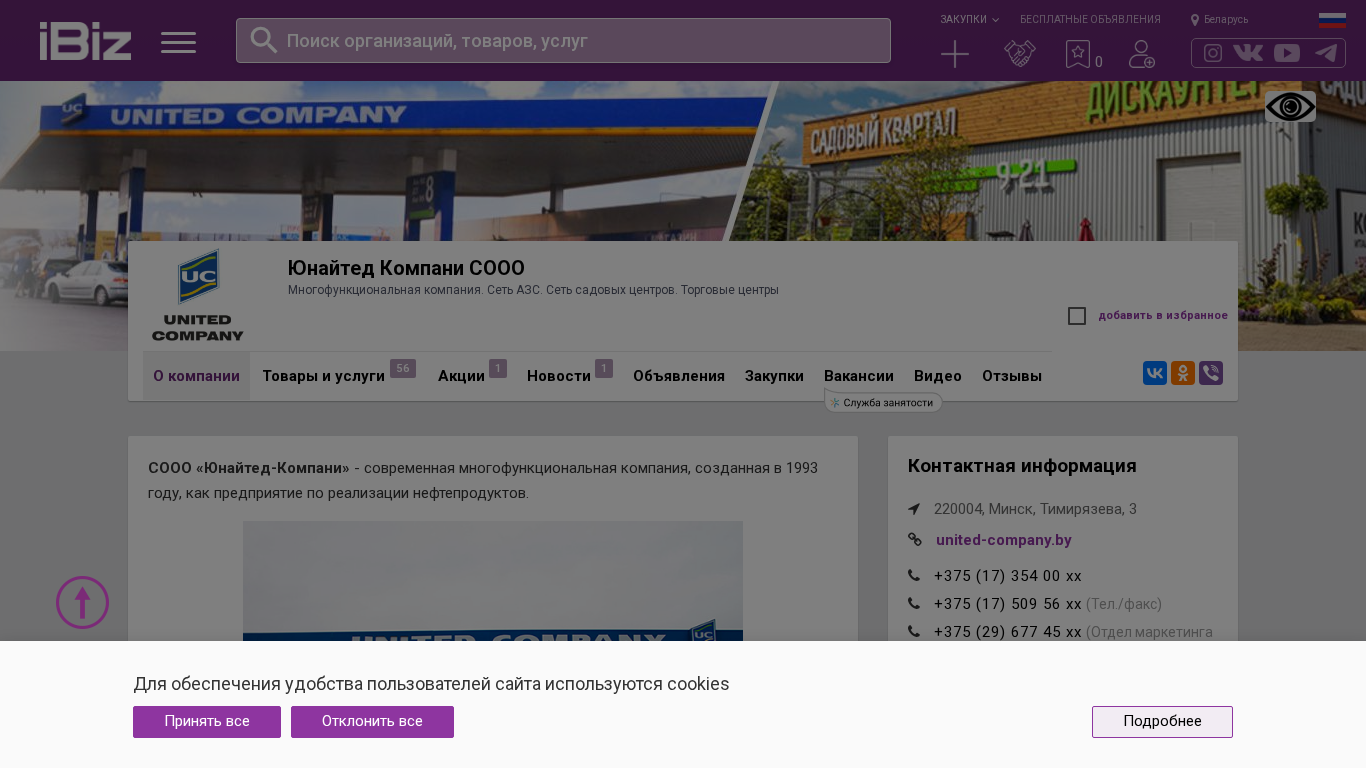Screen dimensions: 1366x768
Task: Click the accessibility eye icon
Action: [1290, 107]
